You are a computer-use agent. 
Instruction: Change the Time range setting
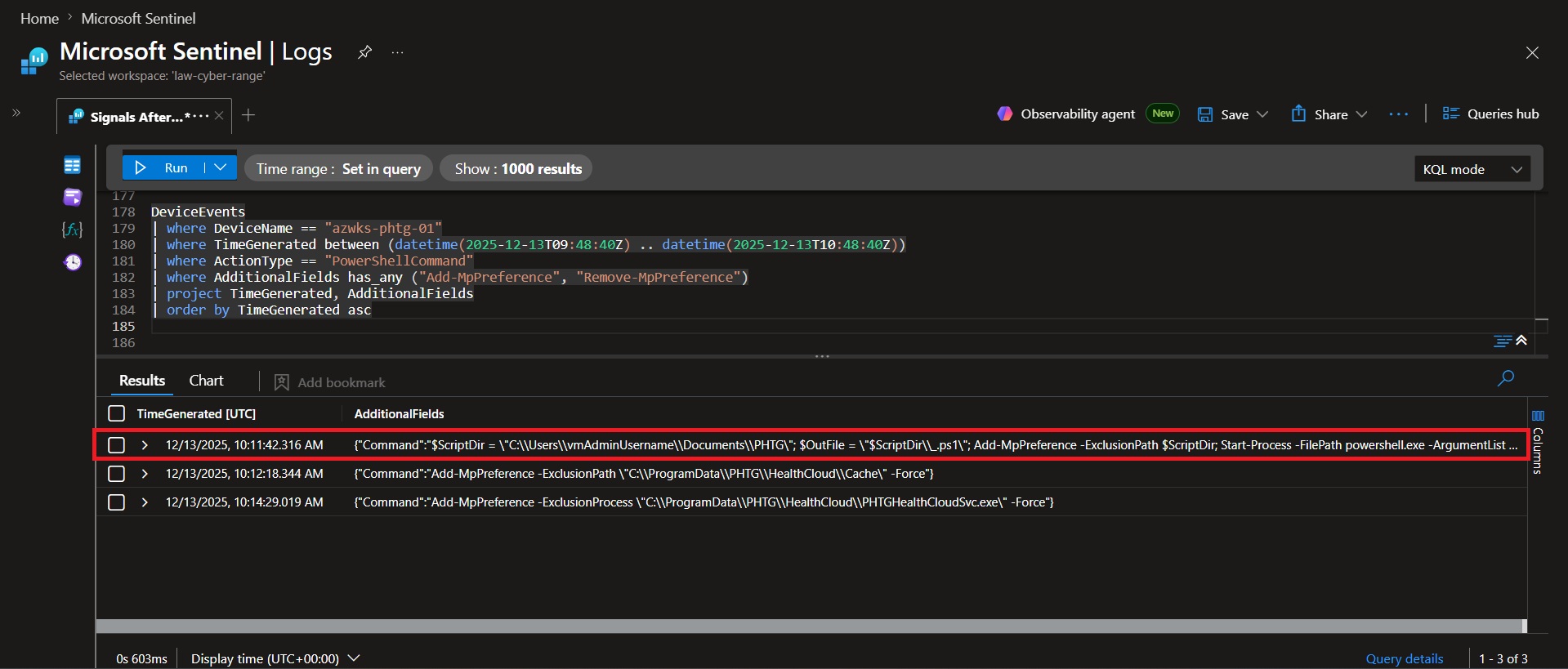click(338, 168)
